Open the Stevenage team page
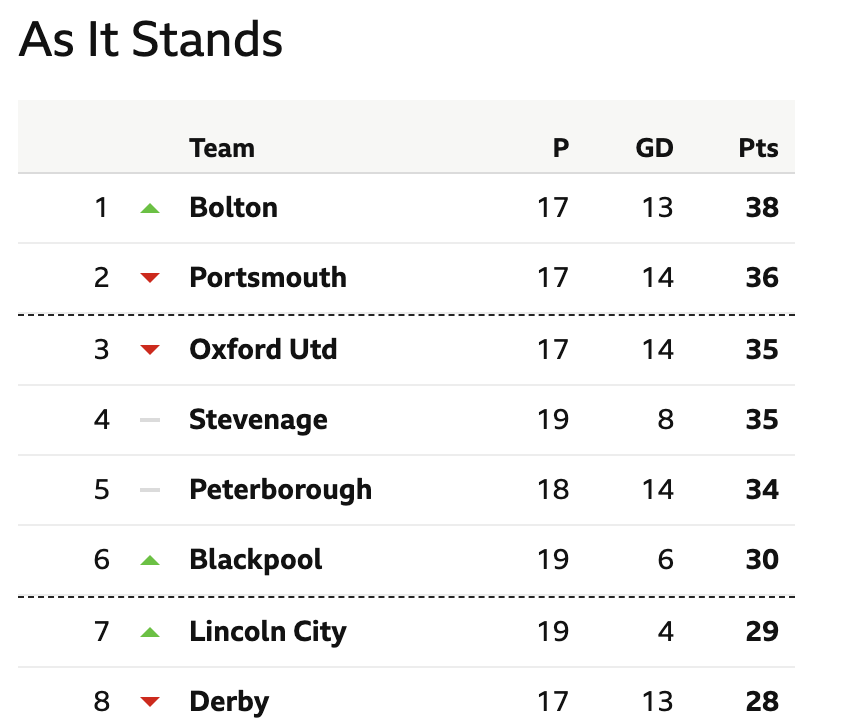This screenshot has width=858, height=718. point(258,420)
